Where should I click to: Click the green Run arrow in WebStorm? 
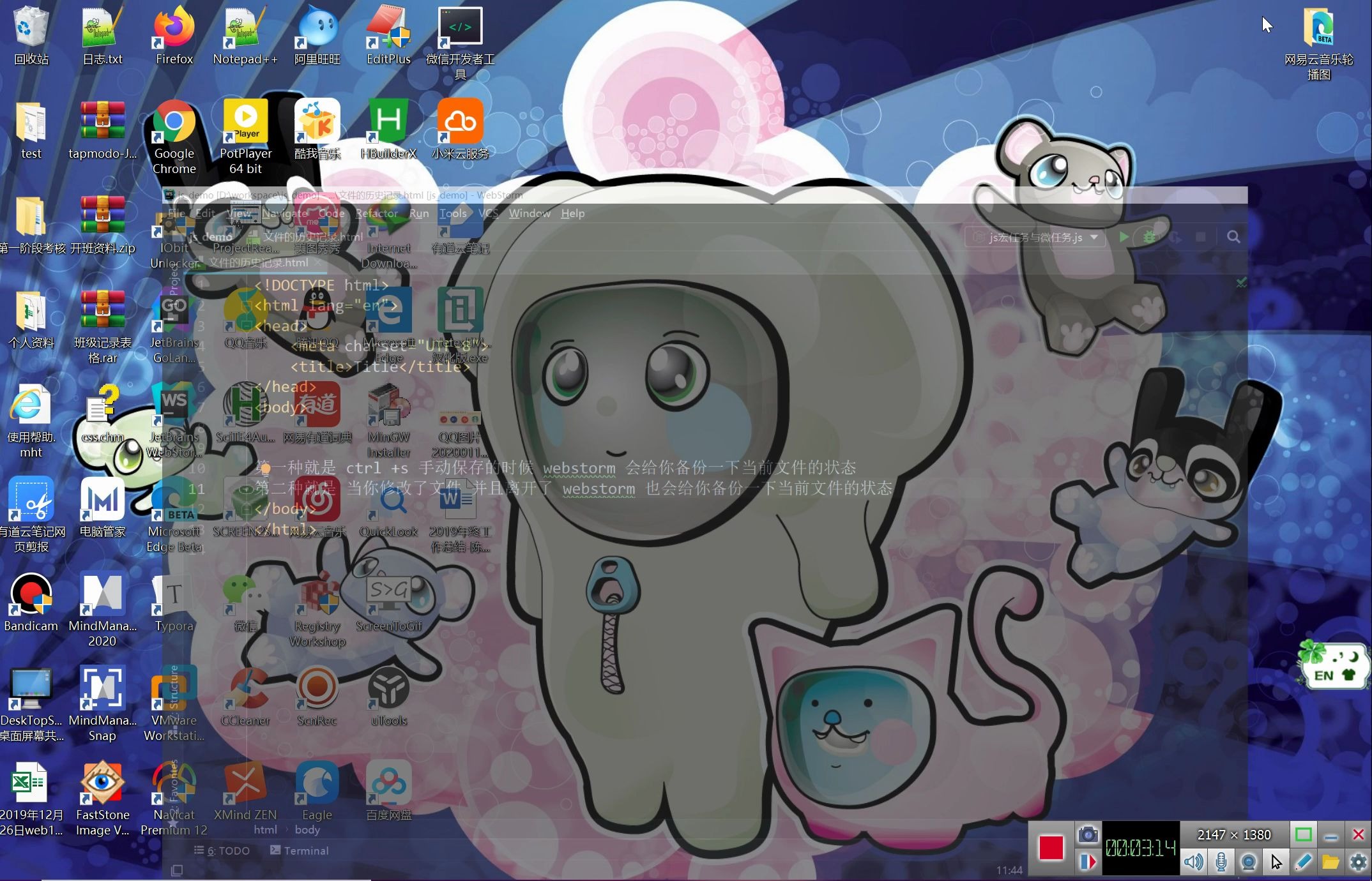[1124, 237]
